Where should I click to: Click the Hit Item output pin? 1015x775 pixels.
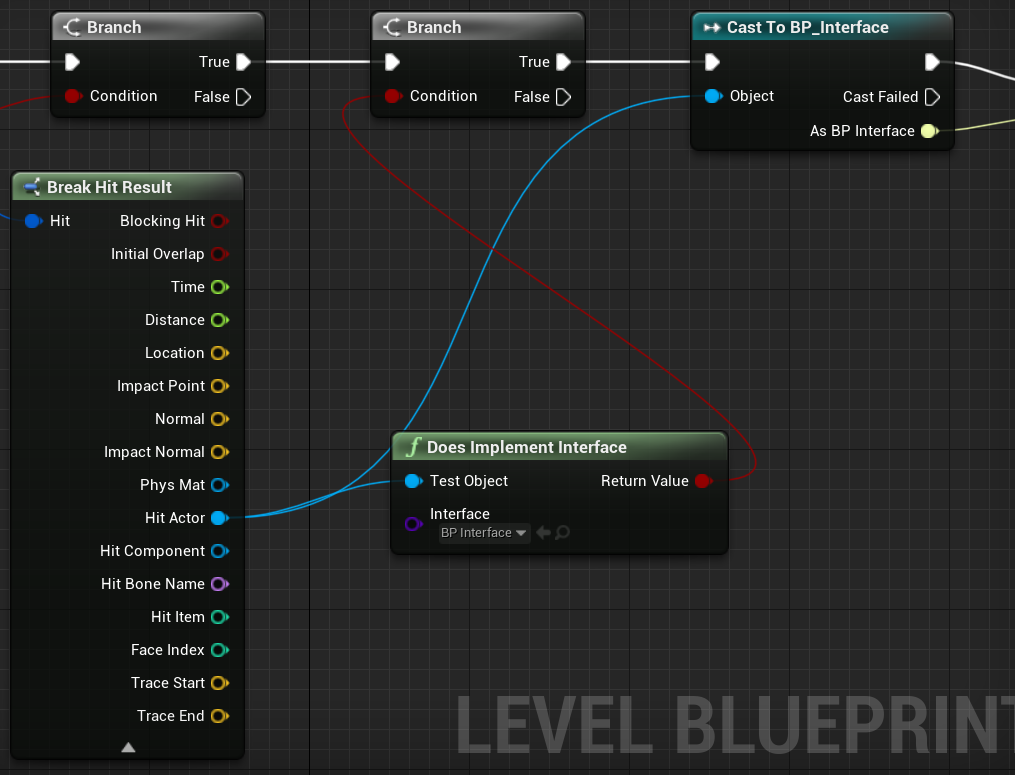coord(220,617)
